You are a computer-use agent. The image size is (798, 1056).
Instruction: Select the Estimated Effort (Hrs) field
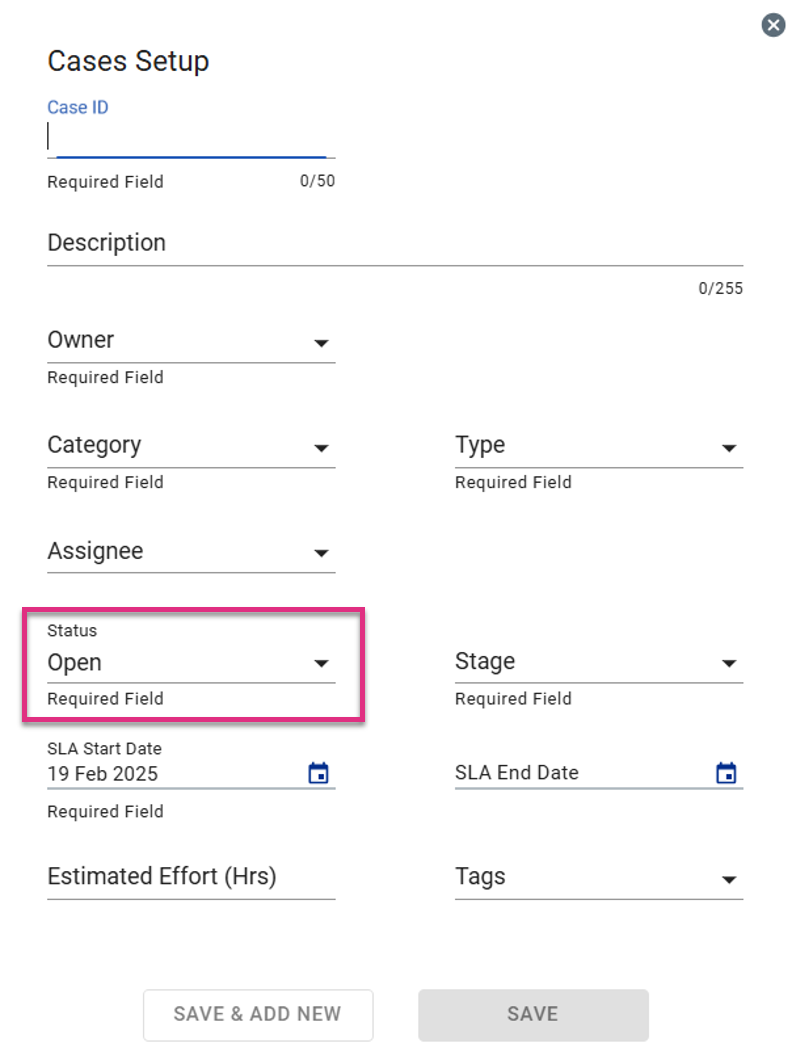(191, 878)
